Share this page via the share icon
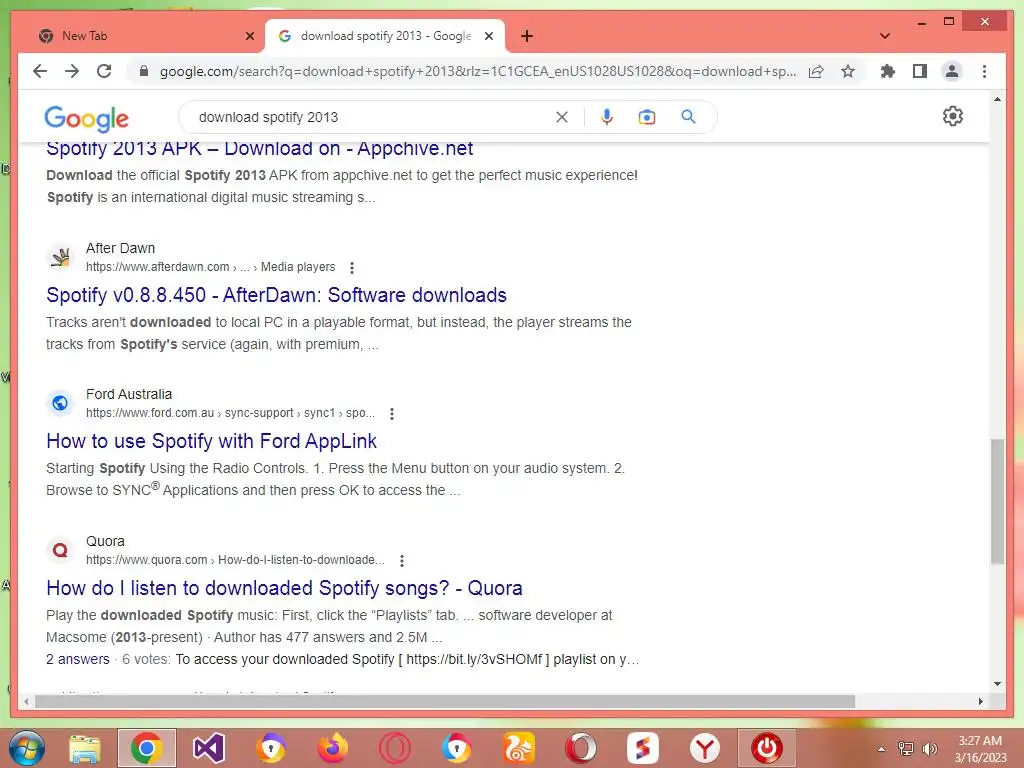 pyautogui.click(x=816, y=71)
